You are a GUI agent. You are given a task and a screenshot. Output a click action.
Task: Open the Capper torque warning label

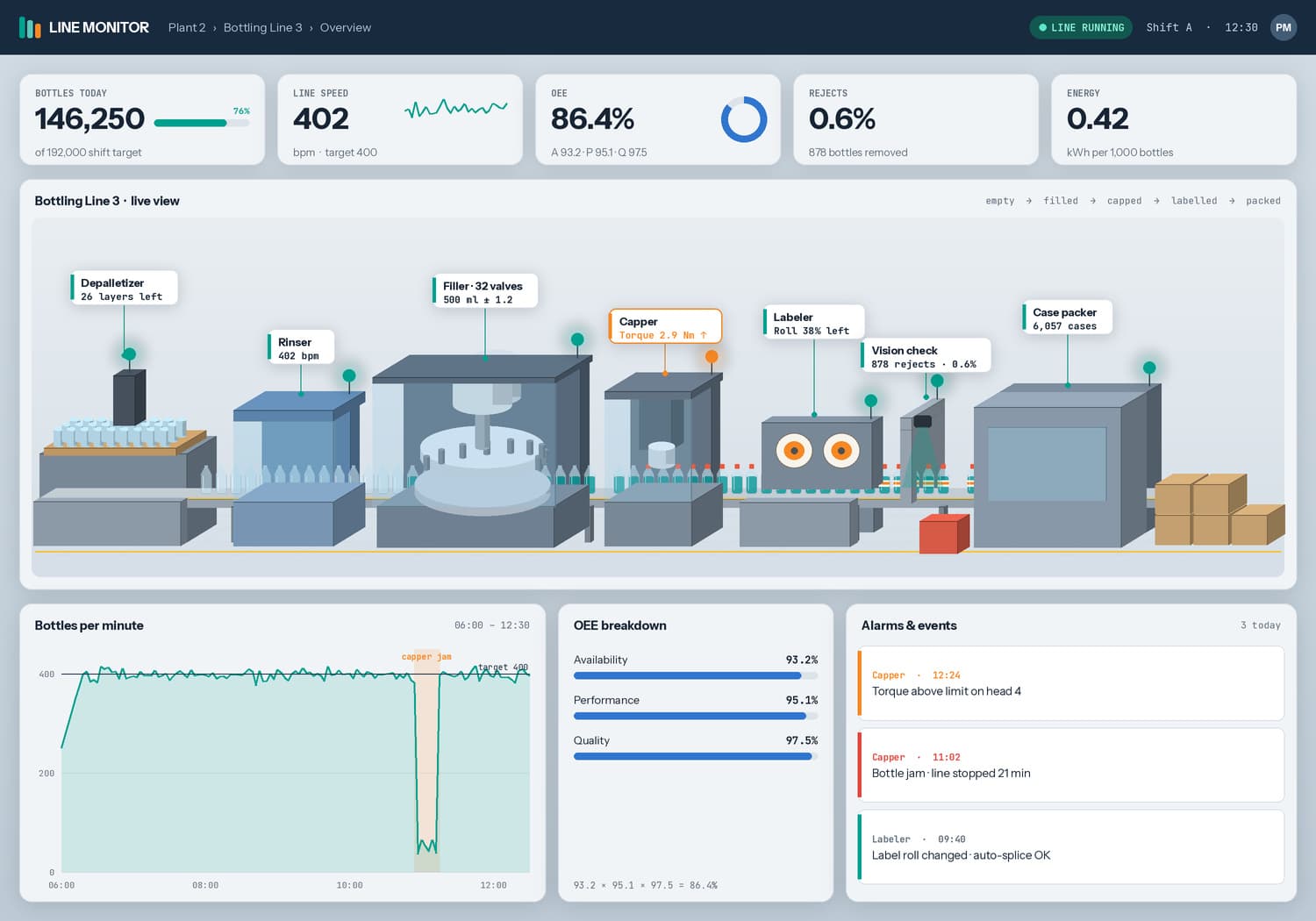pos(665,326)
